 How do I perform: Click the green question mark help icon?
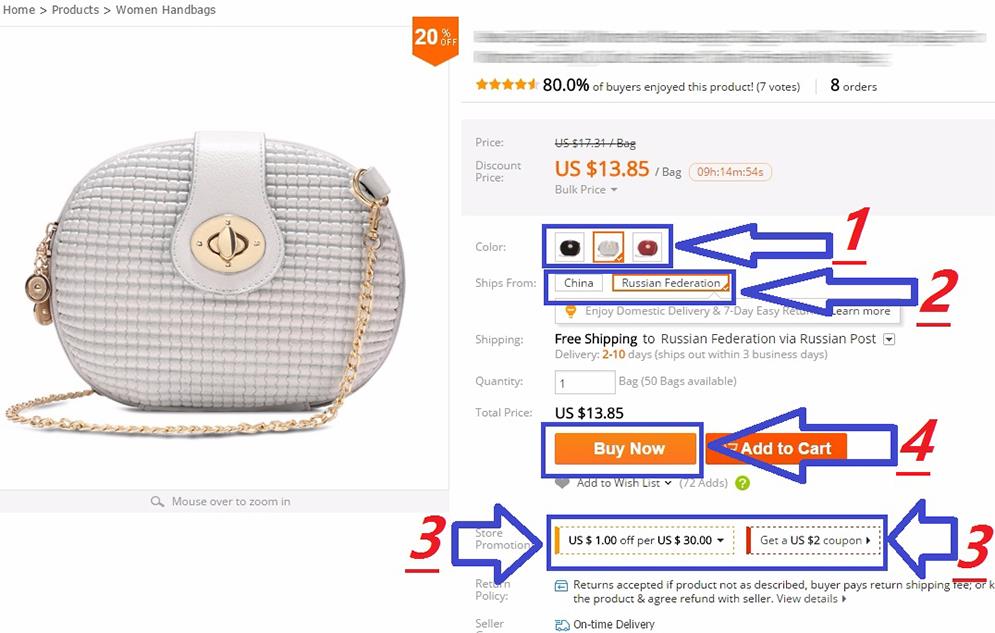point(742,483)
